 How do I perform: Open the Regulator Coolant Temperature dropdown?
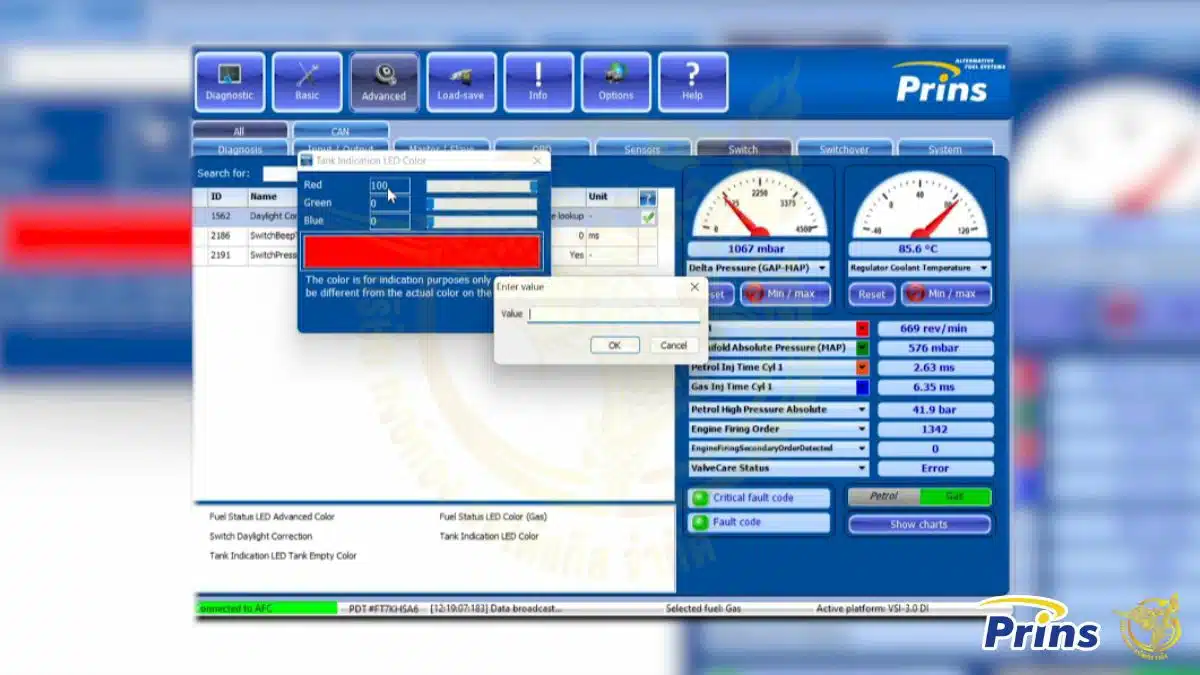coord(919,268)
